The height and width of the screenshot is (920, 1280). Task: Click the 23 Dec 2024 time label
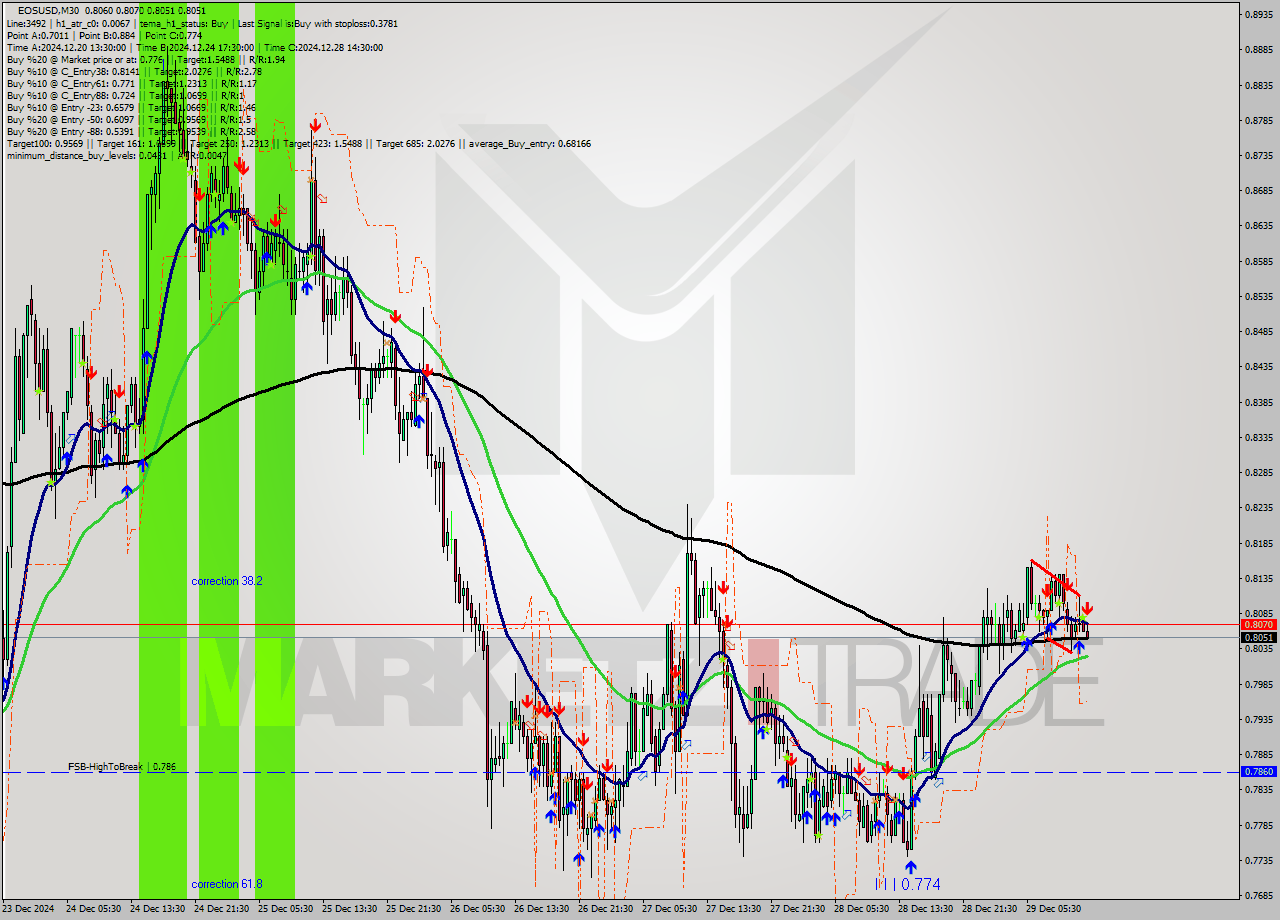[28, 909]
